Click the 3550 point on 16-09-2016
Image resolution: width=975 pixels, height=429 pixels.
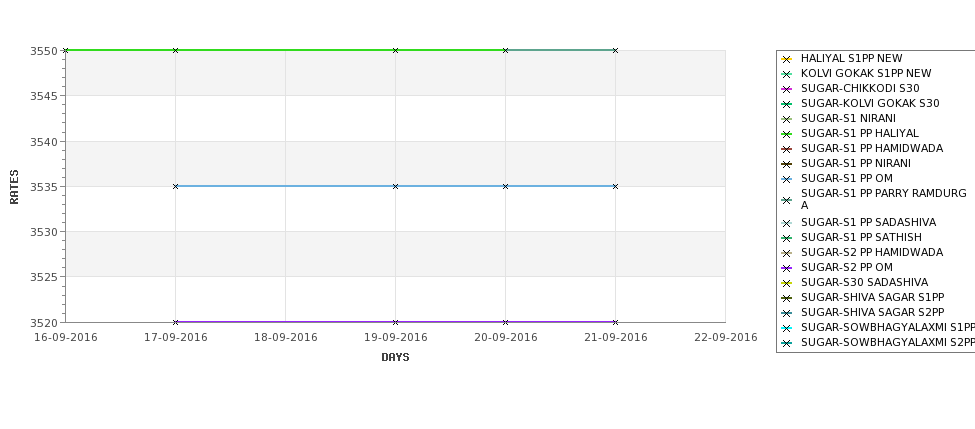(65, 50)
